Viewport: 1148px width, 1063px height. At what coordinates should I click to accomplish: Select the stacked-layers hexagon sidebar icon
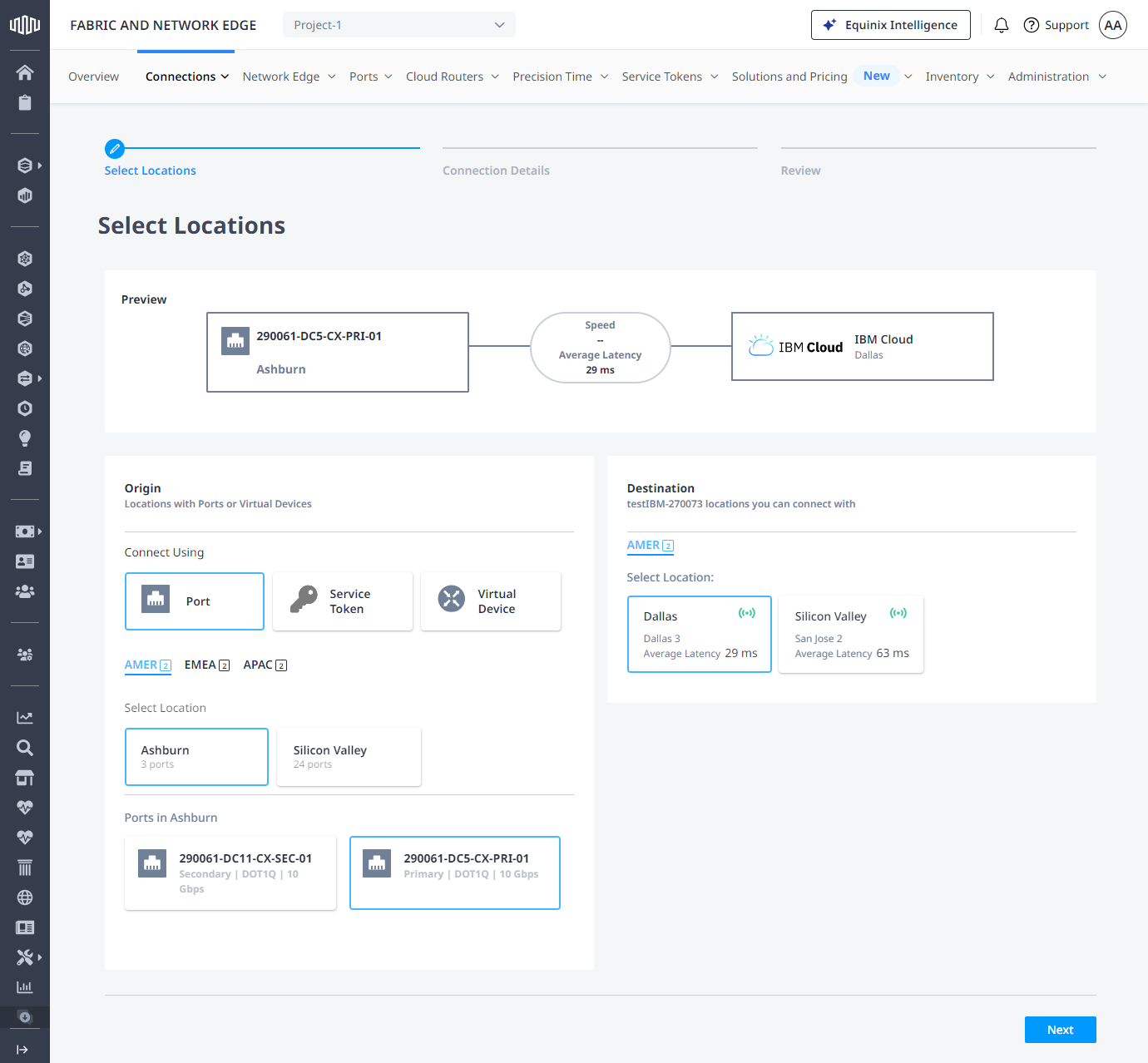point(25,166)
